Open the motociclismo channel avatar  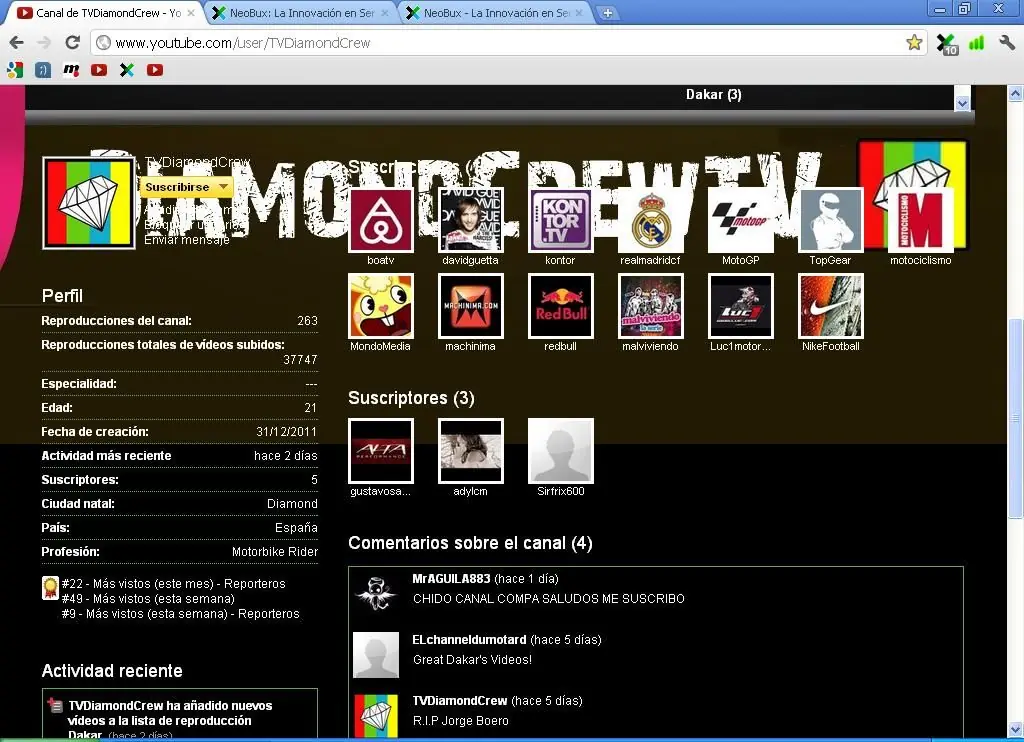coord(921,220)
